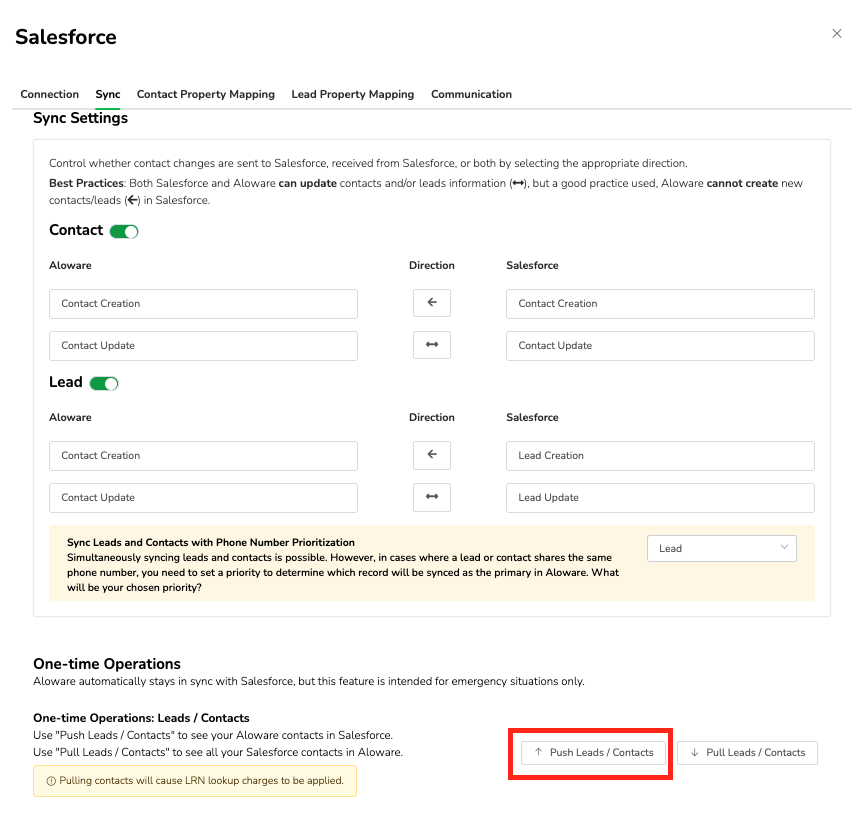Disable the Lead sync switch
This screenshot has width=860, height=817.
click(104, 383)
